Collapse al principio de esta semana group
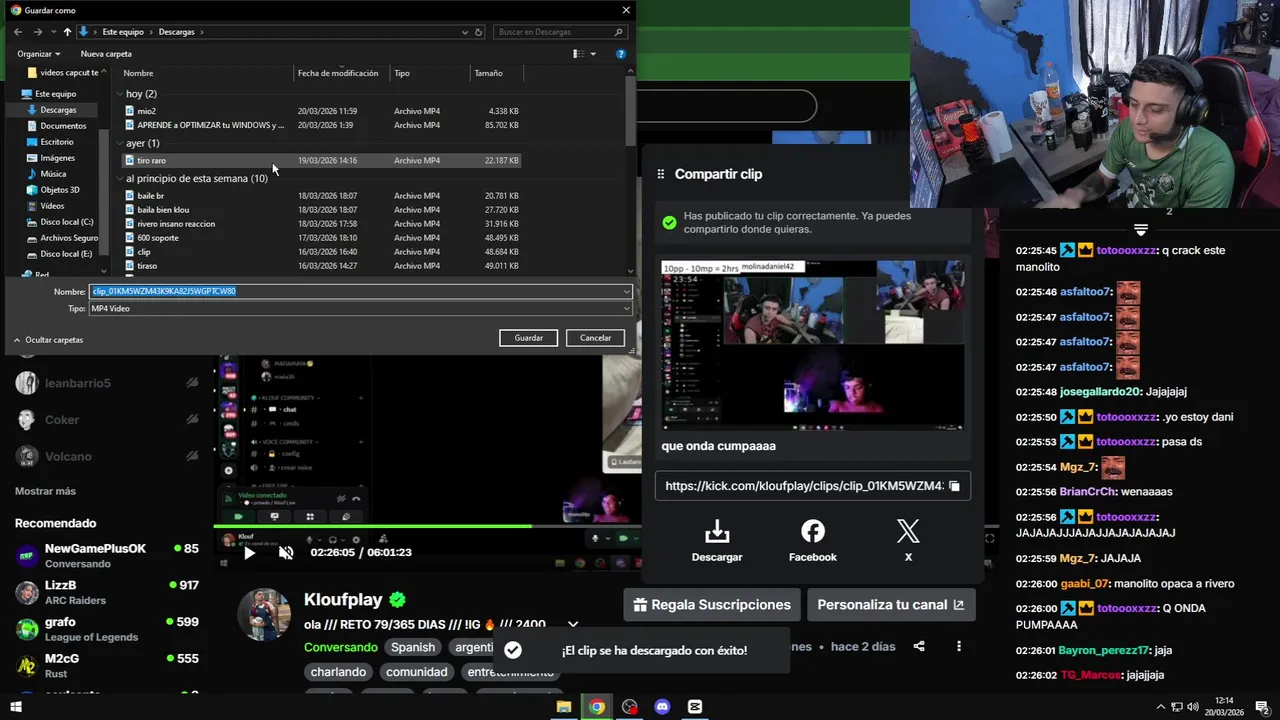Image resolution: width=1280 pixels, height=720 pixels. 120,178
